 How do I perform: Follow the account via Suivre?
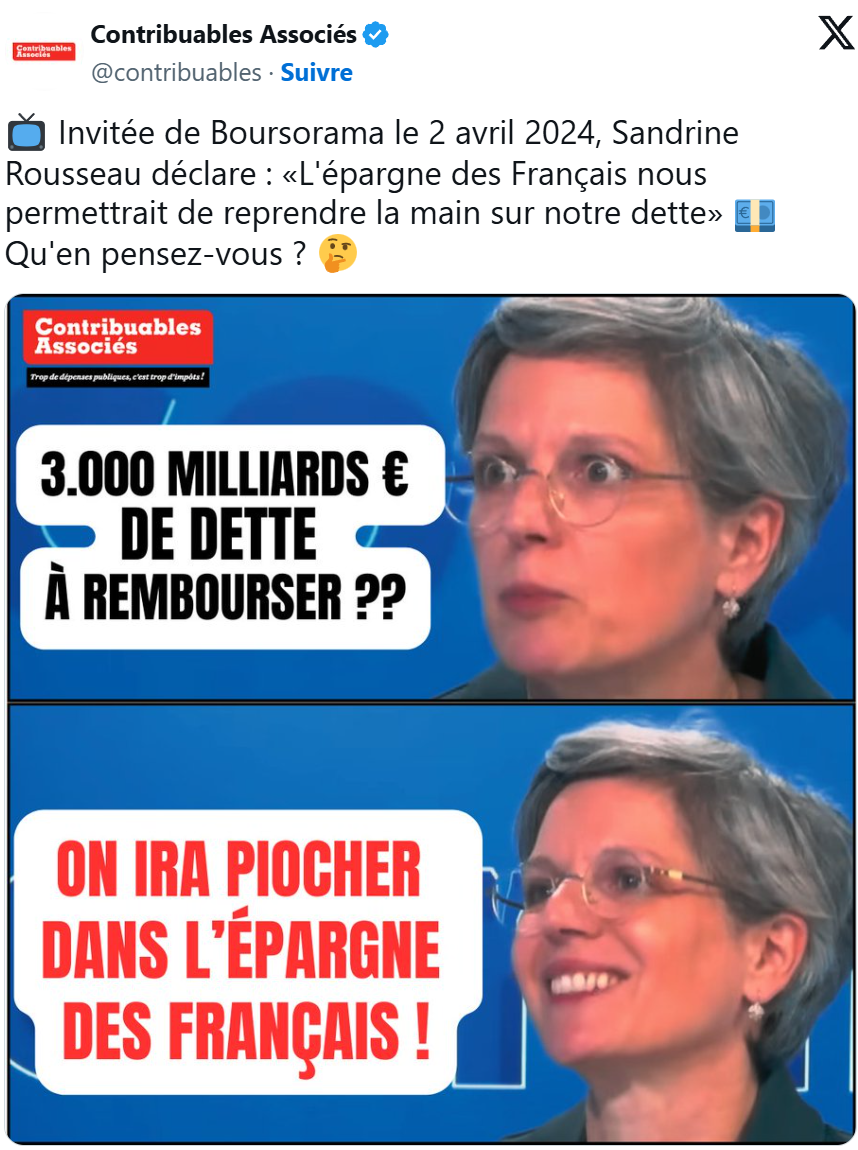(x=316, y=73)
